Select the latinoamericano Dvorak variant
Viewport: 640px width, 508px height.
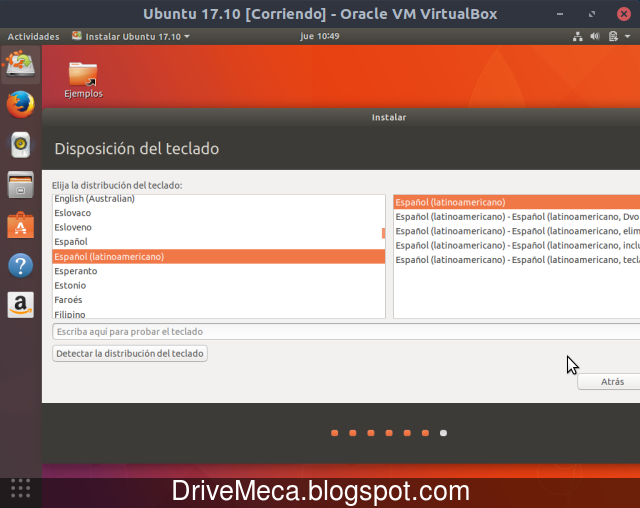point(517,217)
